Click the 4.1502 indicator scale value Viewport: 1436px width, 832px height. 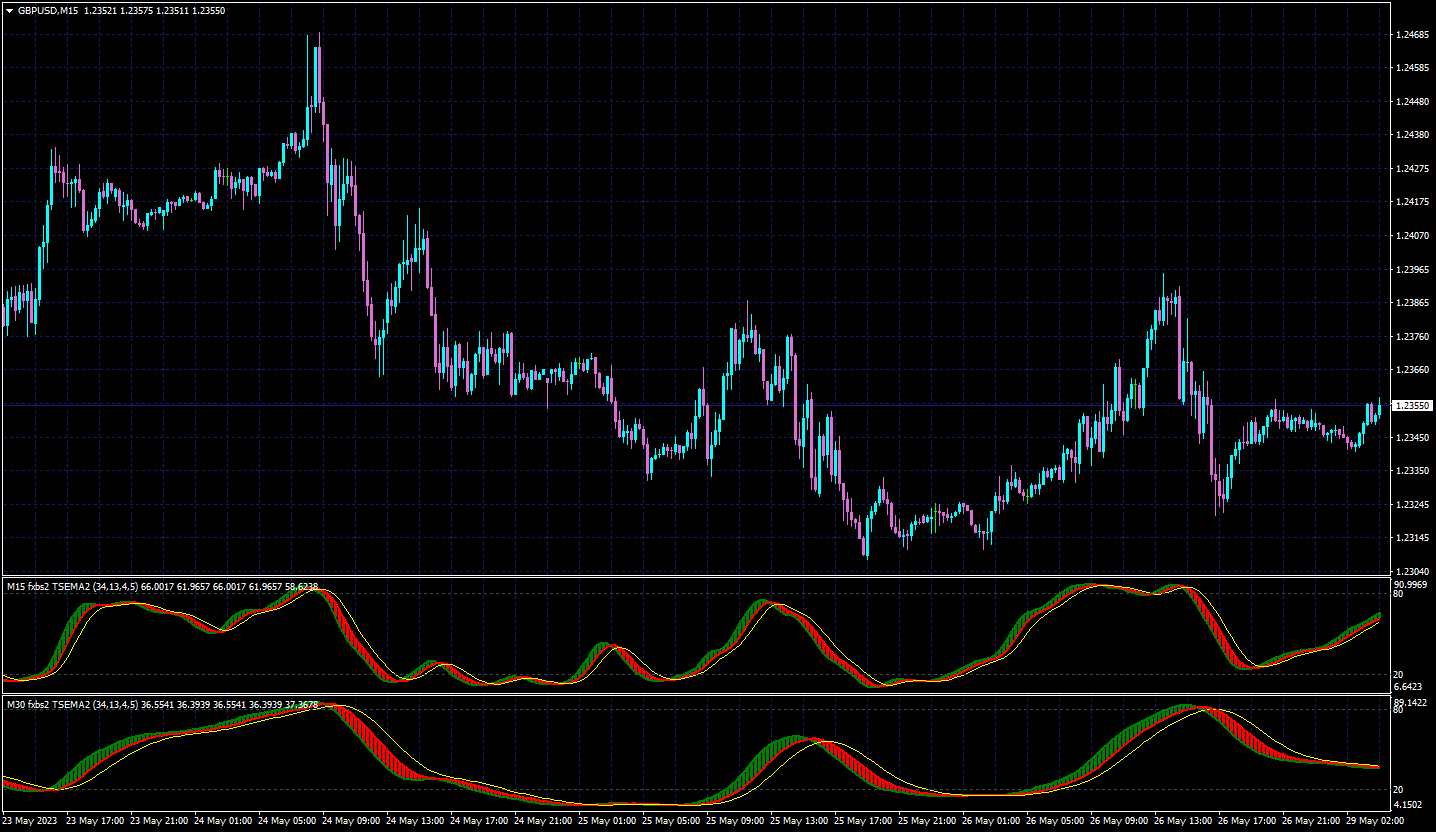(1408, 805)
